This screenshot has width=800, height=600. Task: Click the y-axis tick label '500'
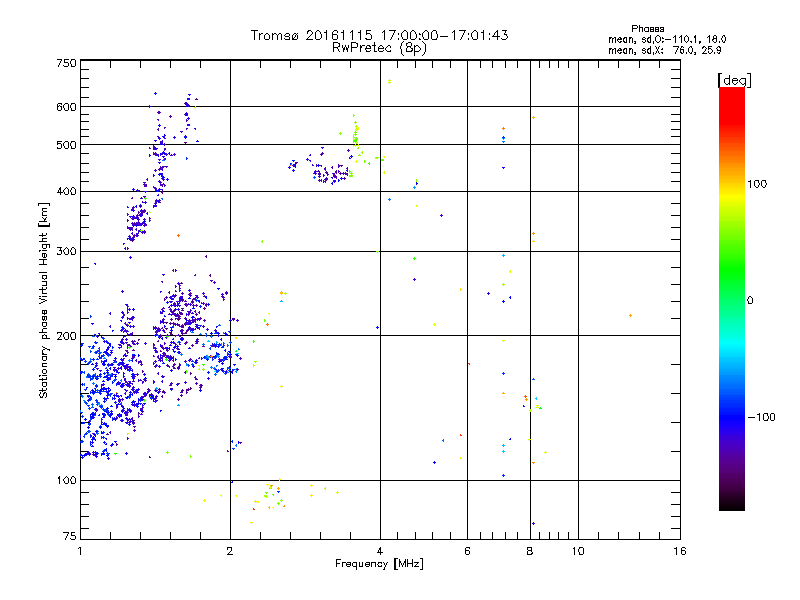click(x=66, y=145)
